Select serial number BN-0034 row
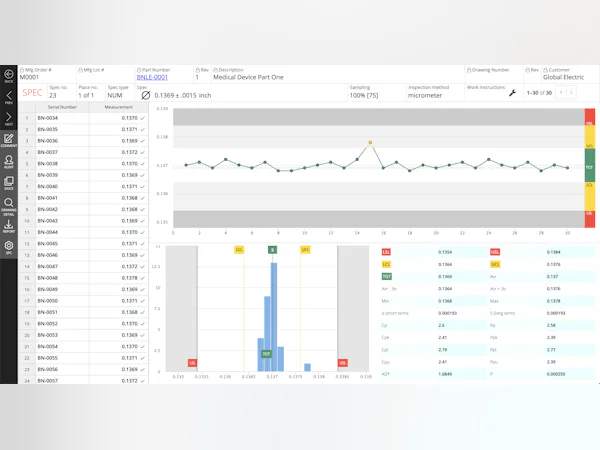The width and height of the screenshot is (600, 450). (83, 118)
